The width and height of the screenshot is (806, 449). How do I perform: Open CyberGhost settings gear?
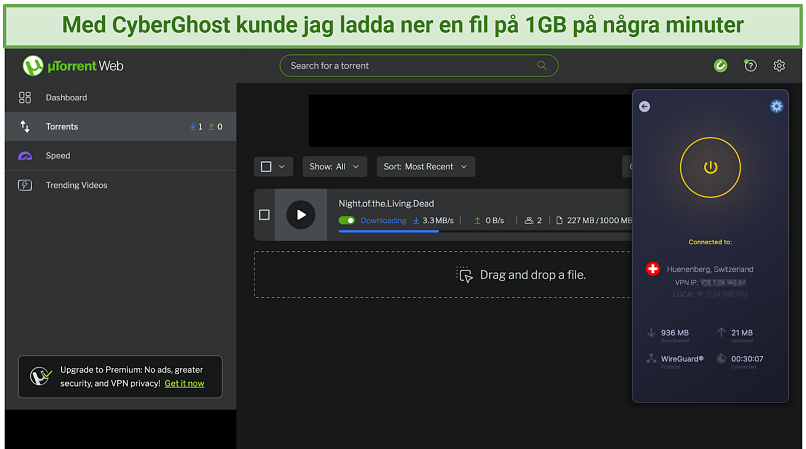pyautogui.click(x=776, y=106)
